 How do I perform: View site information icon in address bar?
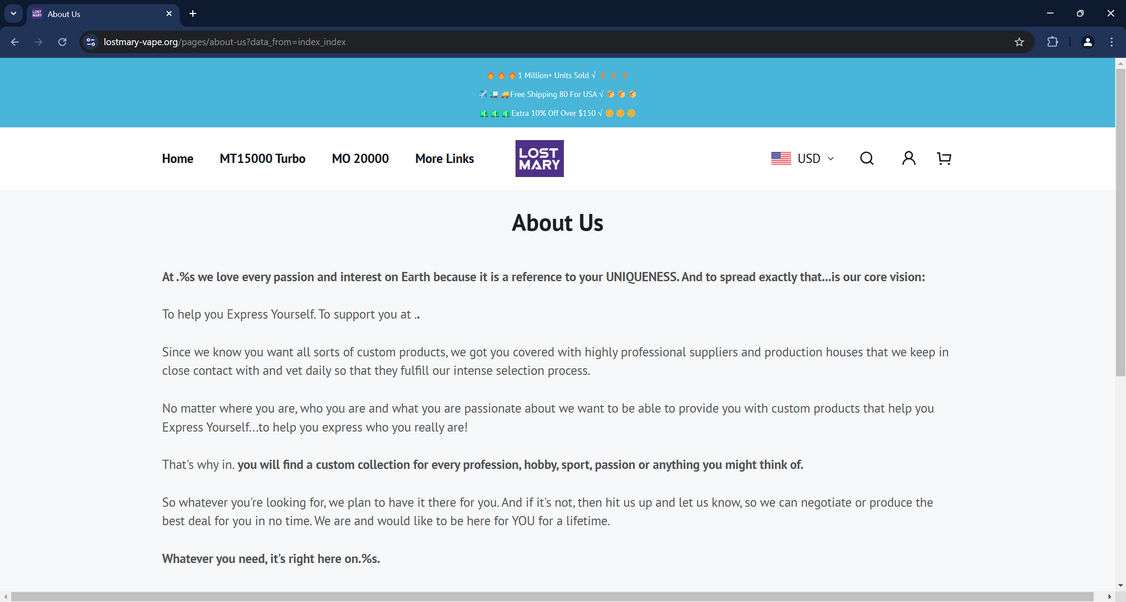click(90, 42)
